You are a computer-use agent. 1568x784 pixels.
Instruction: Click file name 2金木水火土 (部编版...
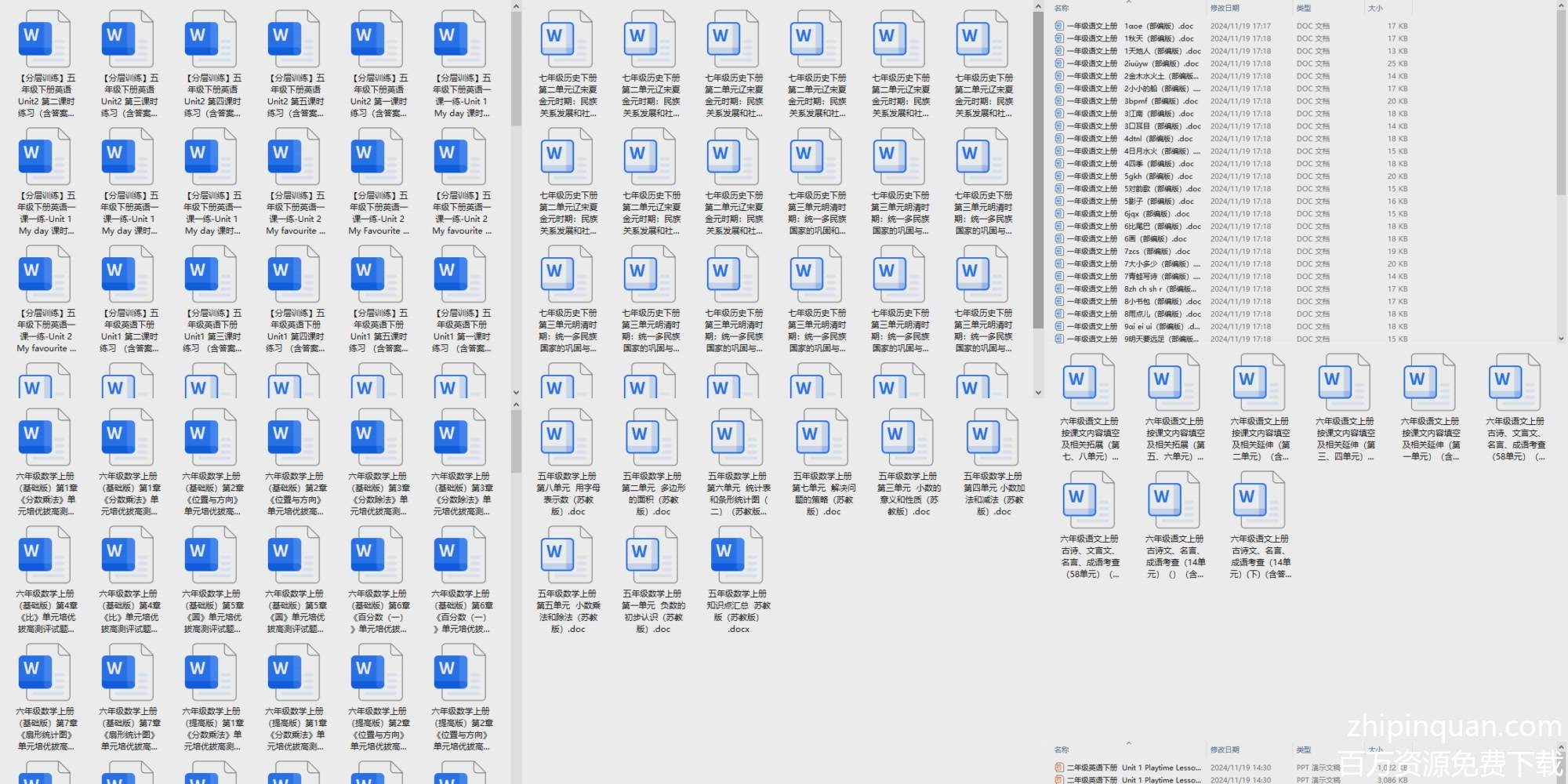coord(1132,76)
